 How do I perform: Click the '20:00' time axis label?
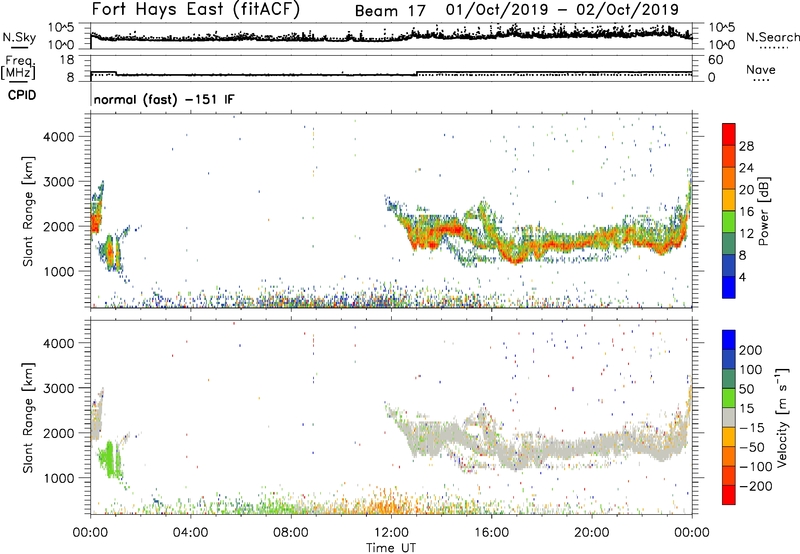coord(592,533)
